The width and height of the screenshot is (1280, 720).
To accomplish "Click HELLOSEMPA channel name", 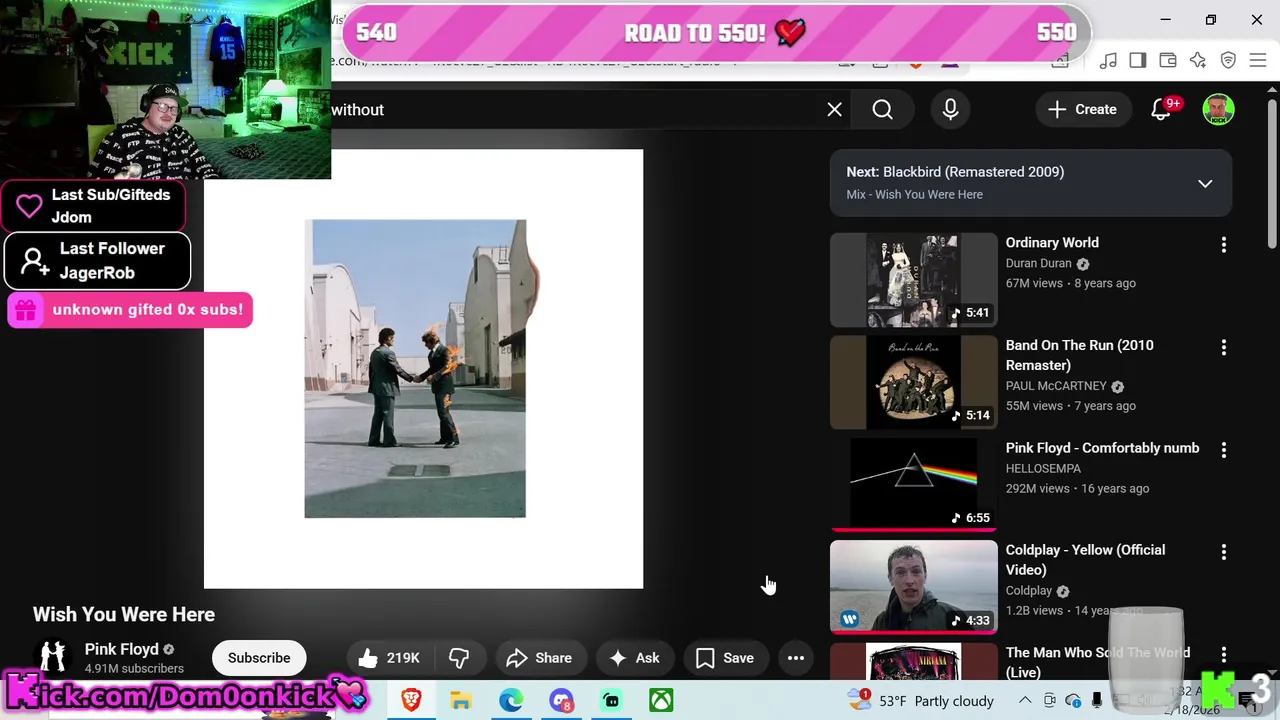I will point(1043,468).
